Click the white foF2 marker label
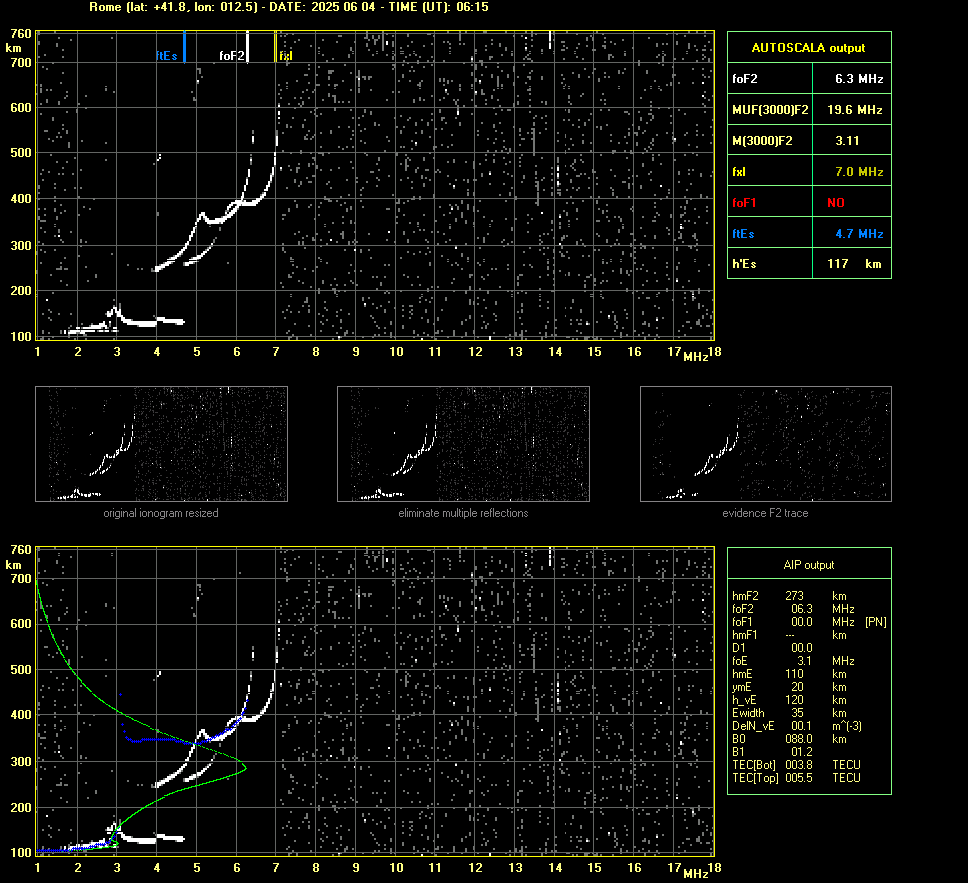 click(232, 56)
